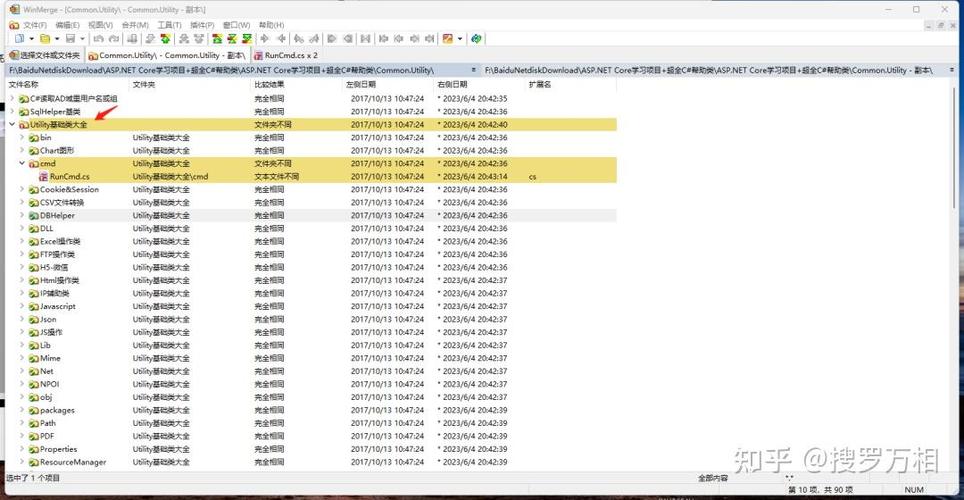The width and height of the screenshot is (964, 500).
Task: Collapse the Utility基础类大全 folder
Action: 12,124
